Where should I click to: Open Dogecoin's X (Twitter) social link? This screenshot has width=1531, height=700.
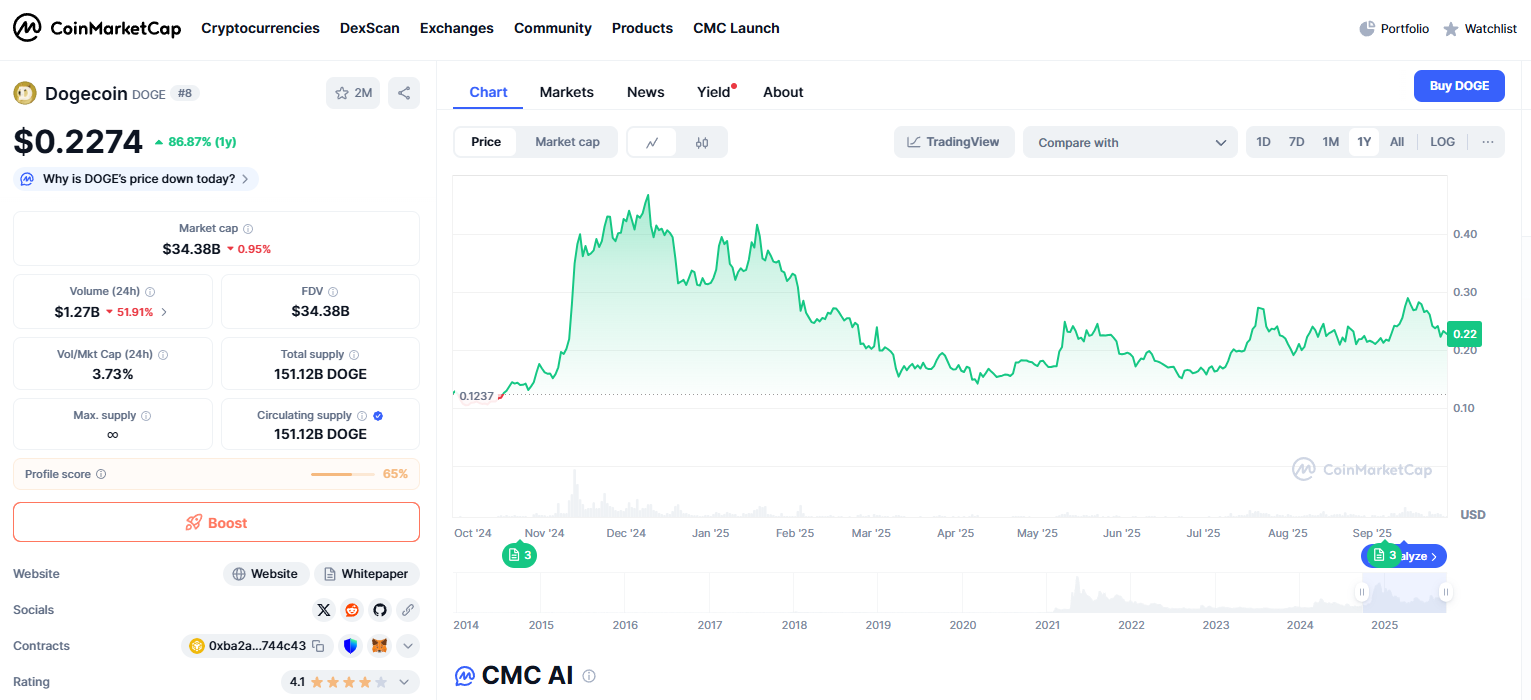(x=324, y=609)
